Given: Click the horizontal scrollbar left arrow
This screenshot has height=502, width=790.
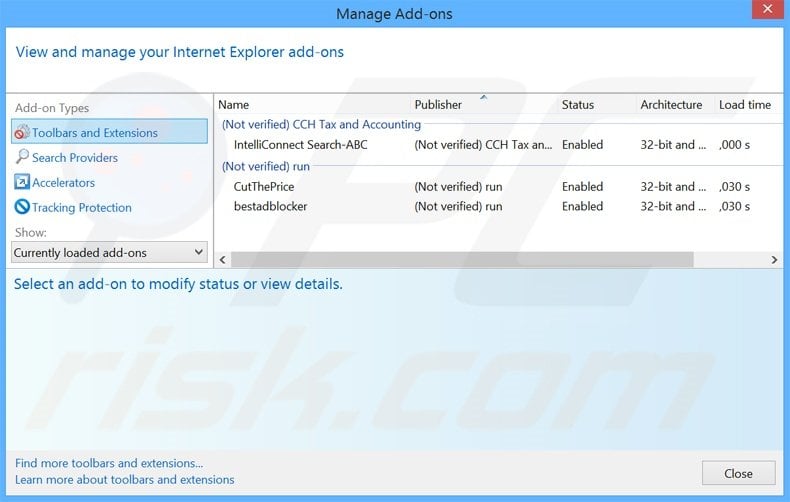Looking at the screenshot, I should coord(223,260).
